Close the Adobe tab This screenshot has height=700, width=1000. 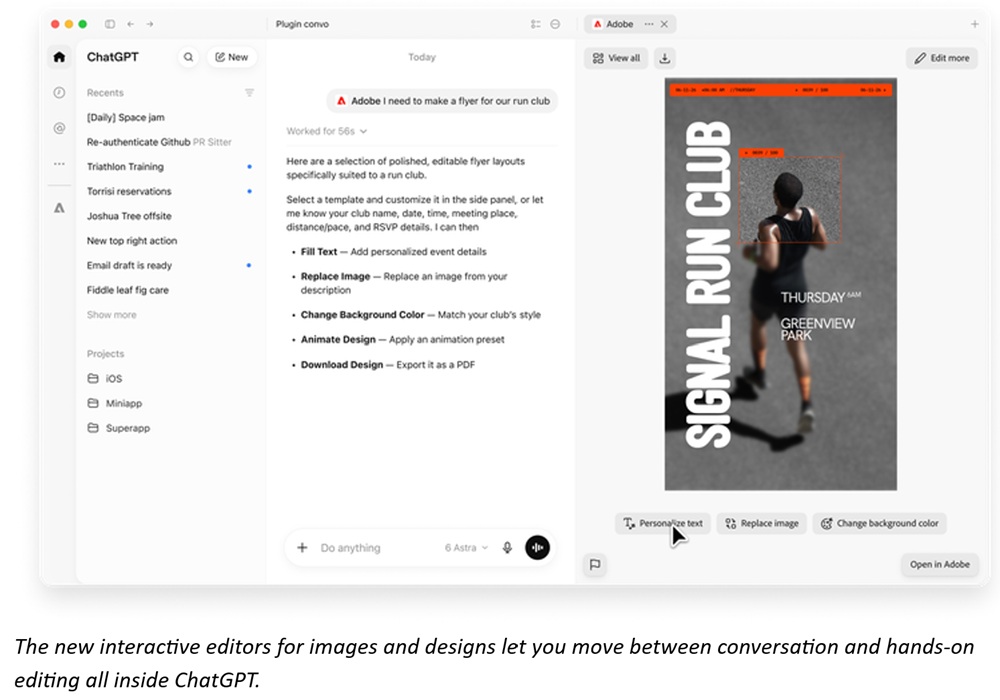[665, 24]
